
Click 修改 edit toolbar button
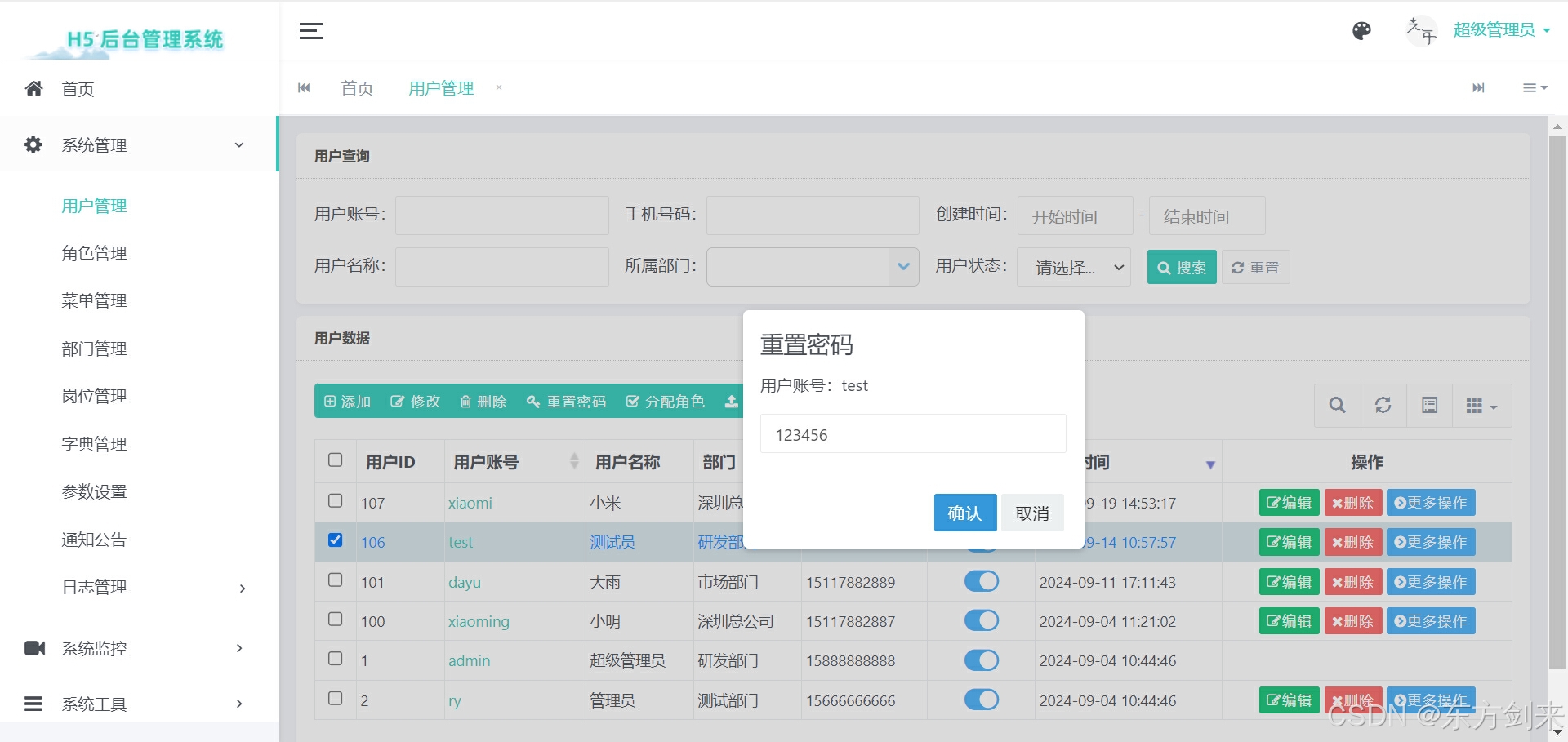pos(415,402)
